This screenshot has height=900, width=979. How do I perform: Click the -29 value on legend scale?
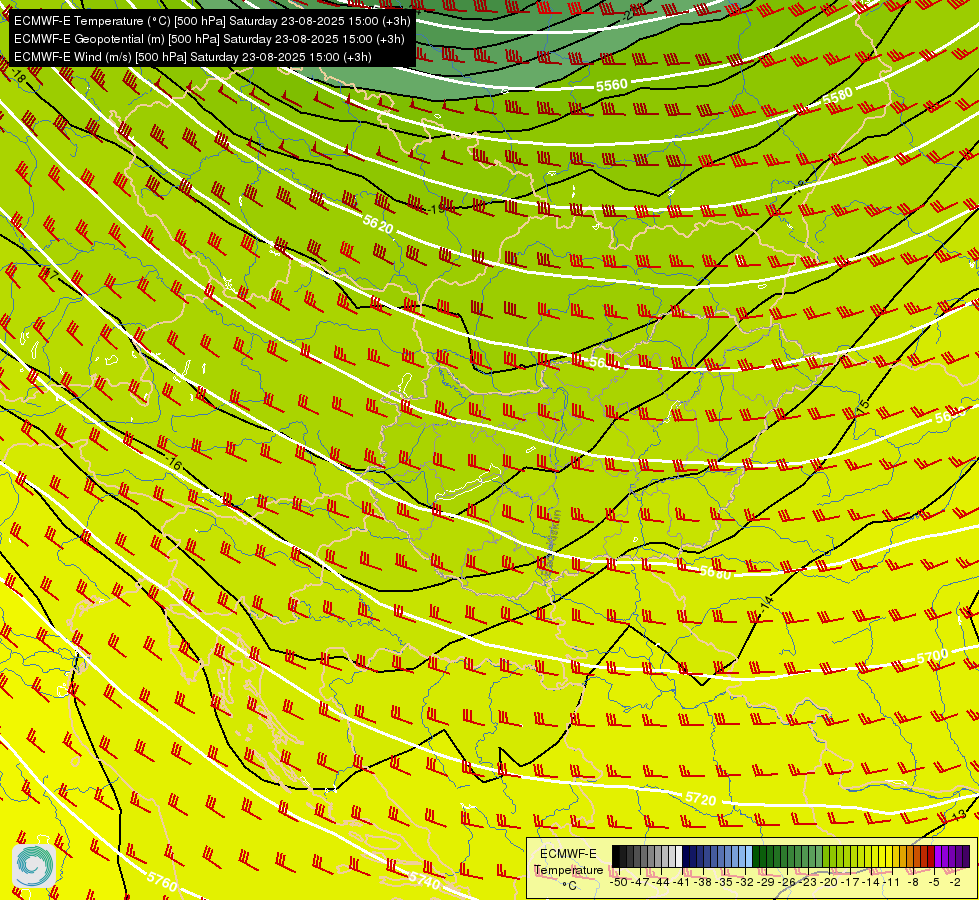pyautogui.click(x=765, y=882)
